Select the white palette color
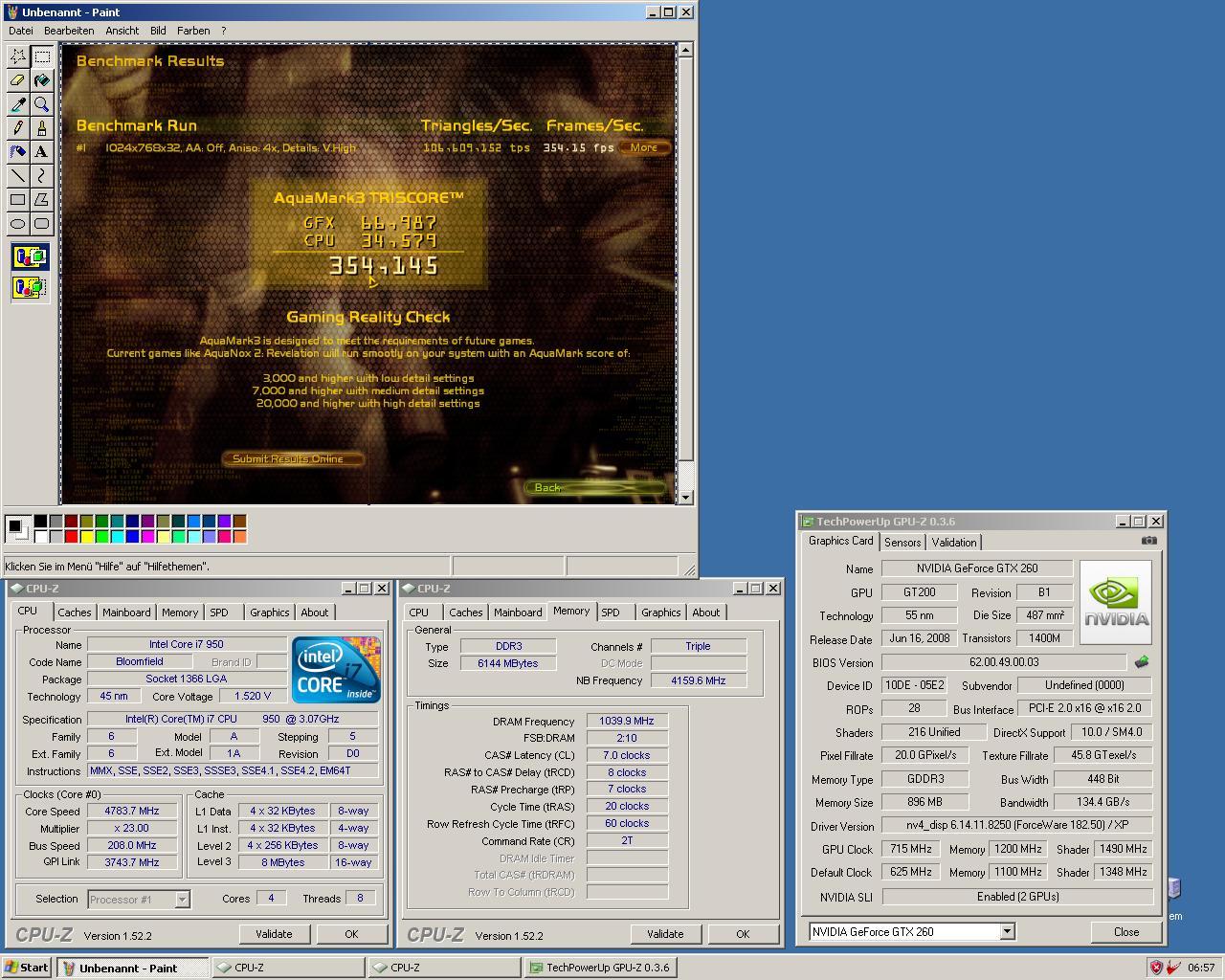The image size is (1225, 980). pyautogui.click(x=41, y=536)
